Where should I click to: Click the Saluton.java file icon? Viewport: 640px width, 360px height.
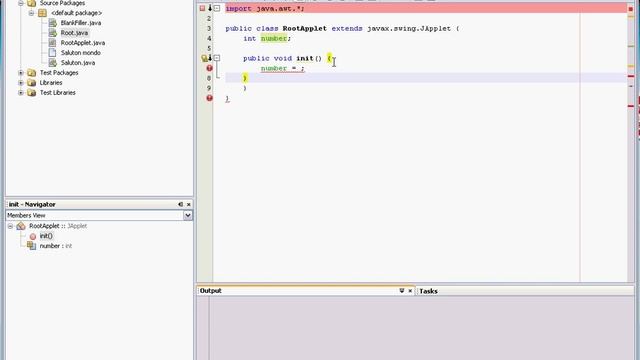(53, 62)
